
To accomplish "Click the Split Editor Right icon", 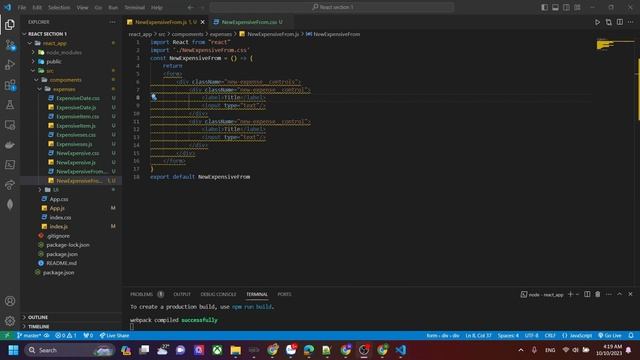I will point(620,22).
